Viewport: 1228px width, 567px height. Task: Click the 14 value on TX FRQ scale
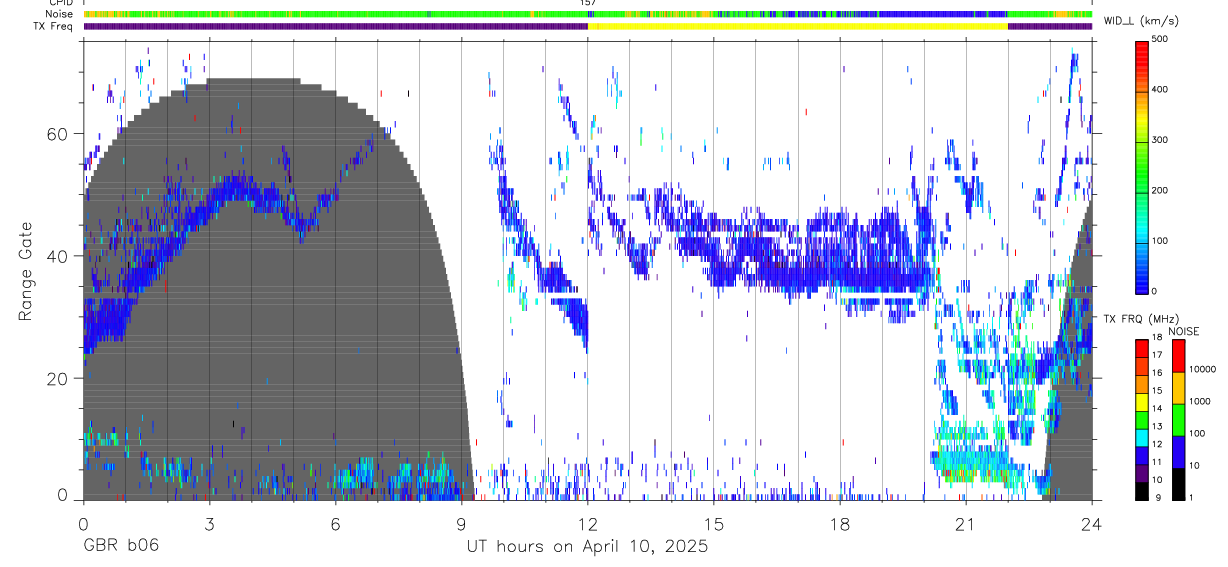point(1158,409)
